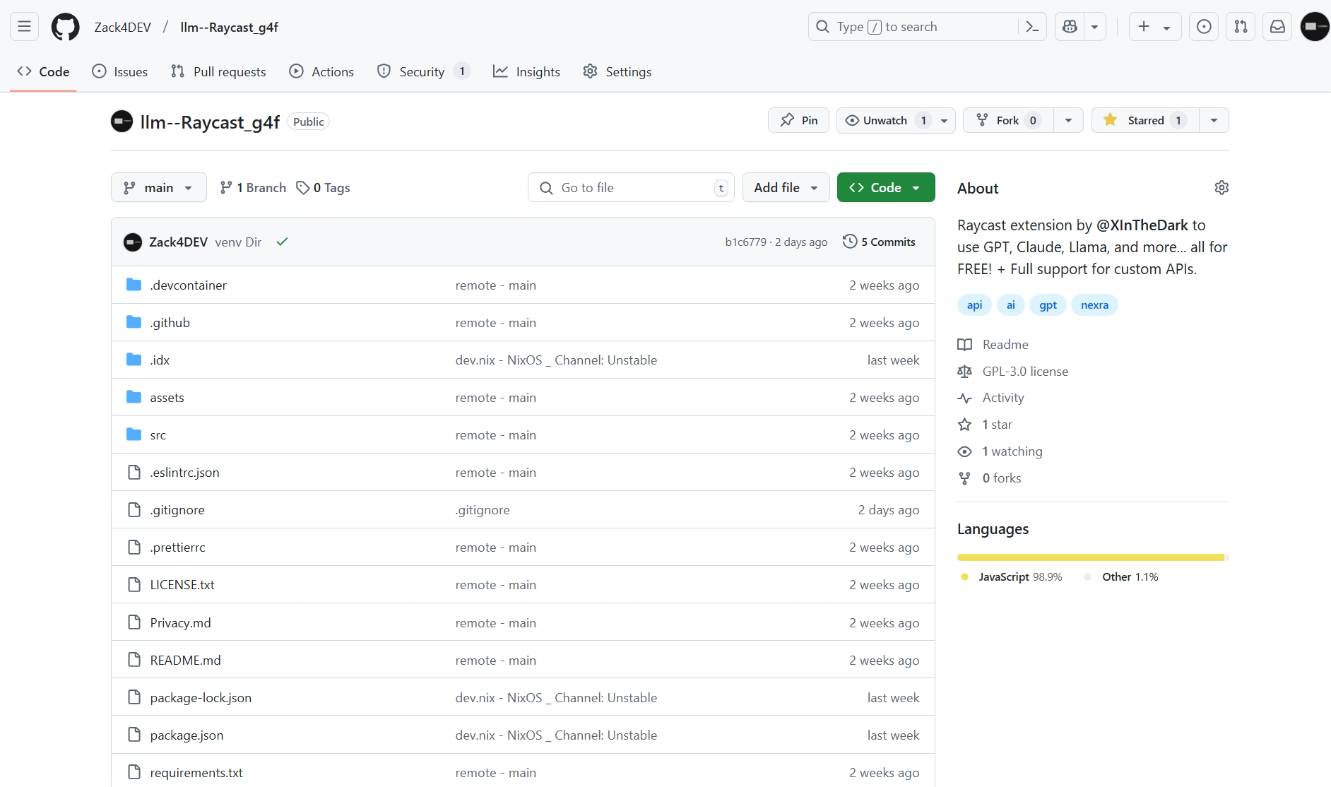The height and width of the screenshot is (787, 1331).
Task: Open the README.md file
Action: coord(186,660)
